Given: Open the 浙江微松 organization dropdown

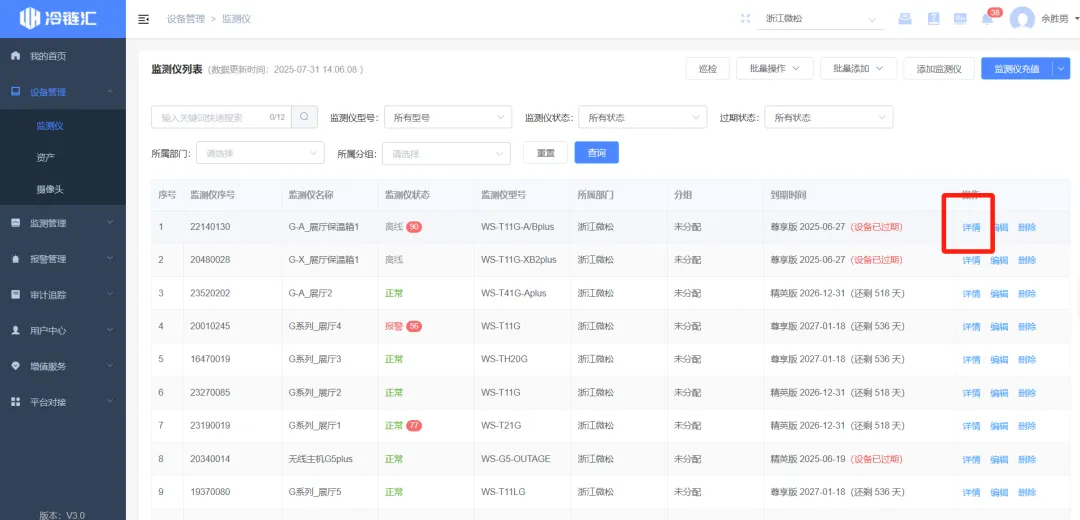Looking at the screenshot, I should point(820,19).
